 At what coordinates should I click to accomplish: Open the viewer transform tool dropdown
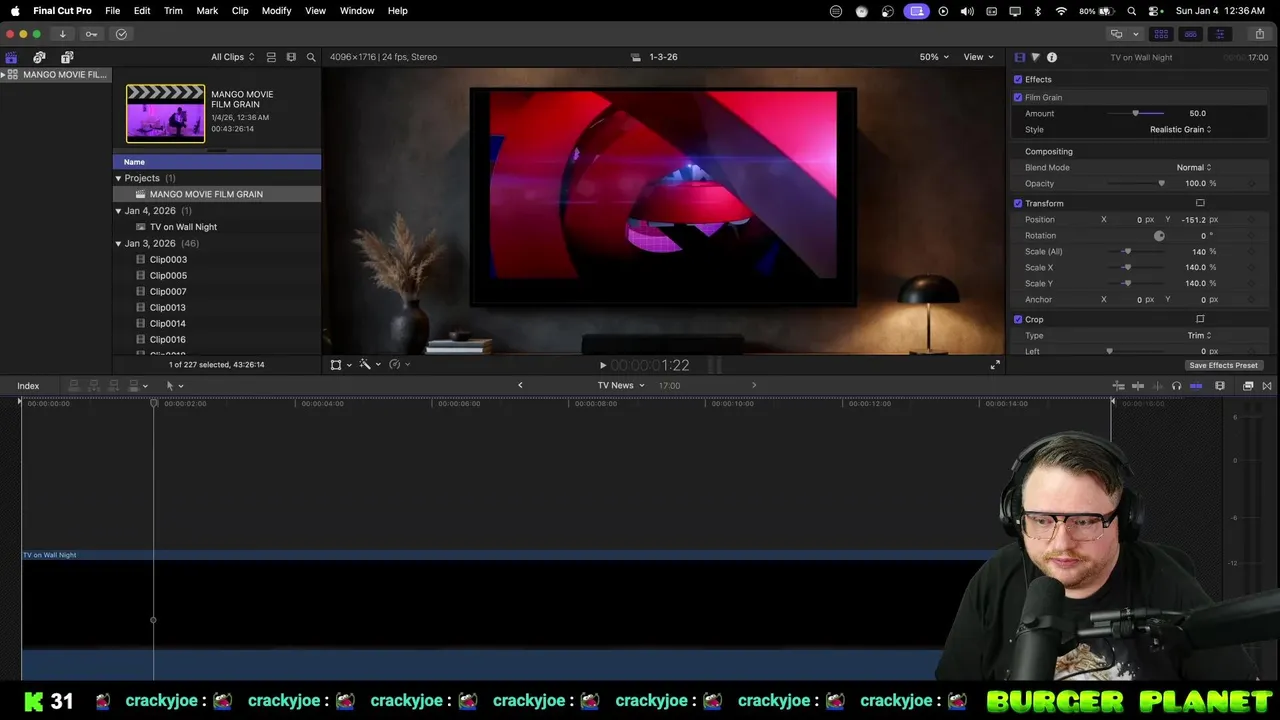click(340, 365)
